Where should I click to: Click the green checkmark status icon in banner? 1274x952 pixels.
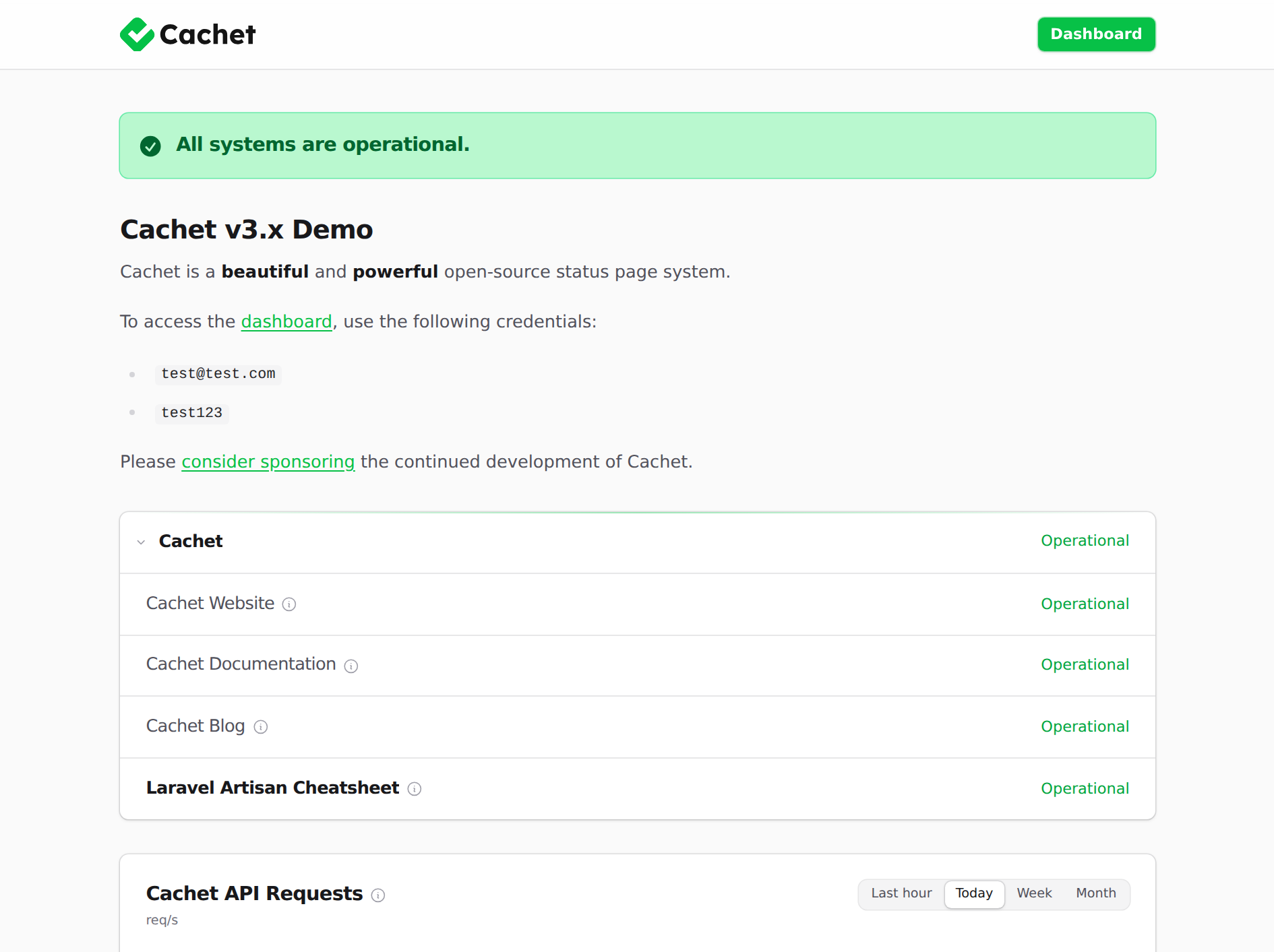point(150,146)
